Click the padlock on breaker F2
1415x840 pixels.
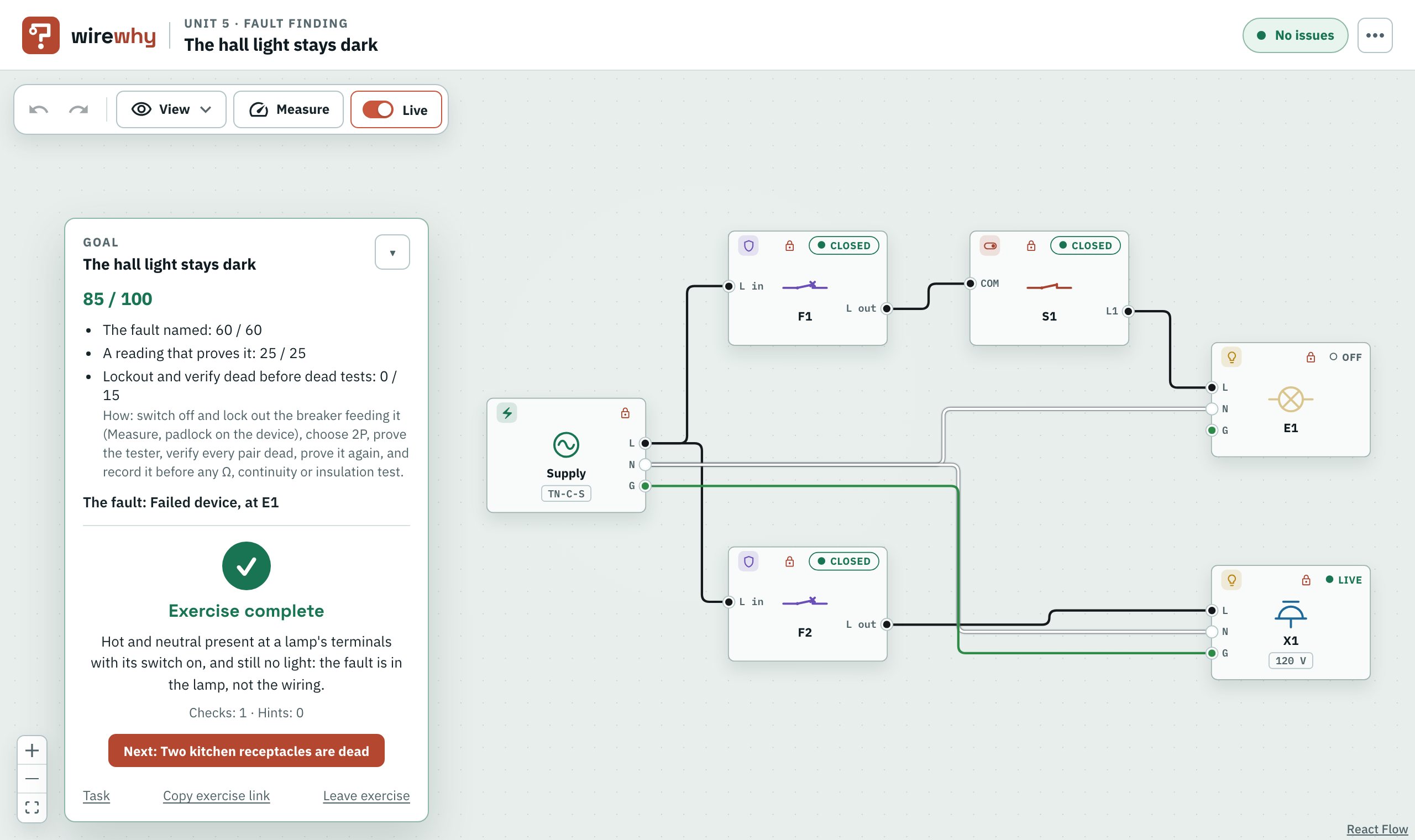coord(789,561)
